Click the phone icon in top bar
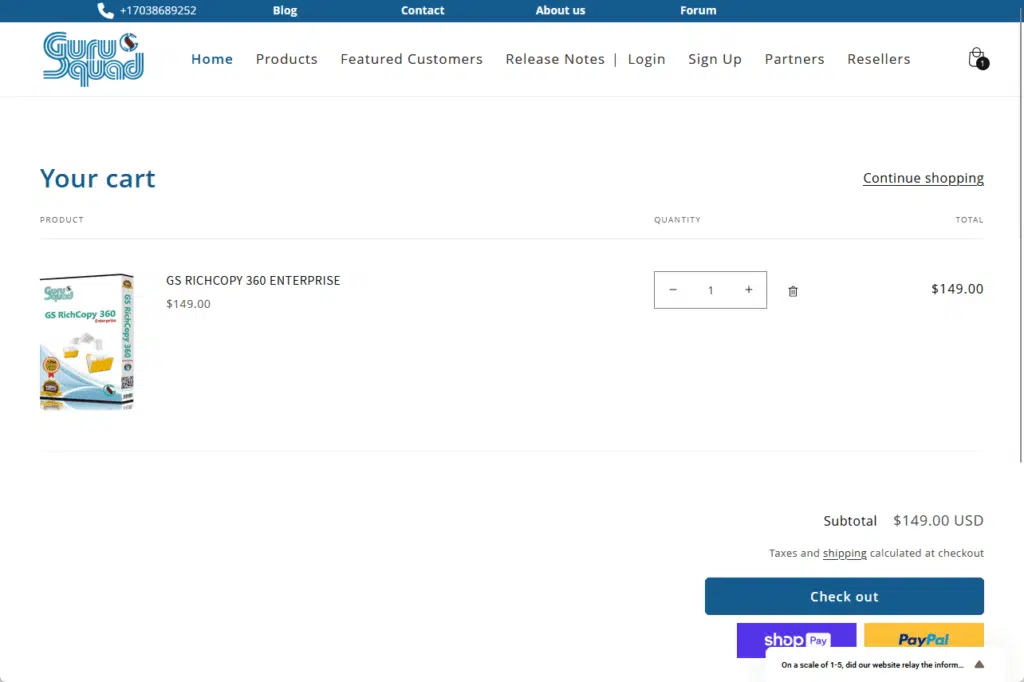 105,10
